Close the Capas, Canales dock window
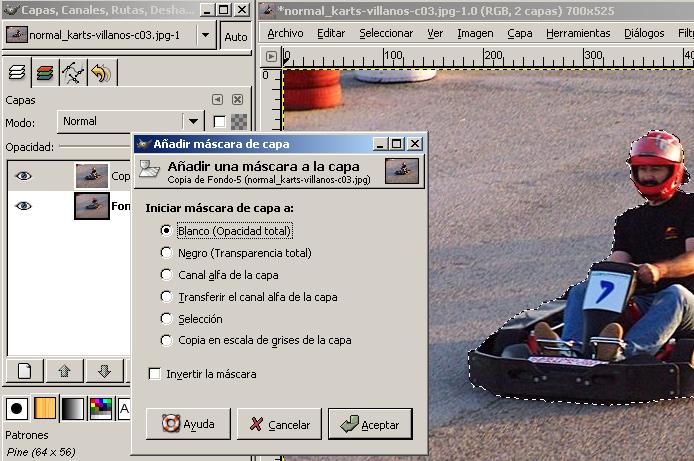 pyautogui.click(x=242, y=10)
